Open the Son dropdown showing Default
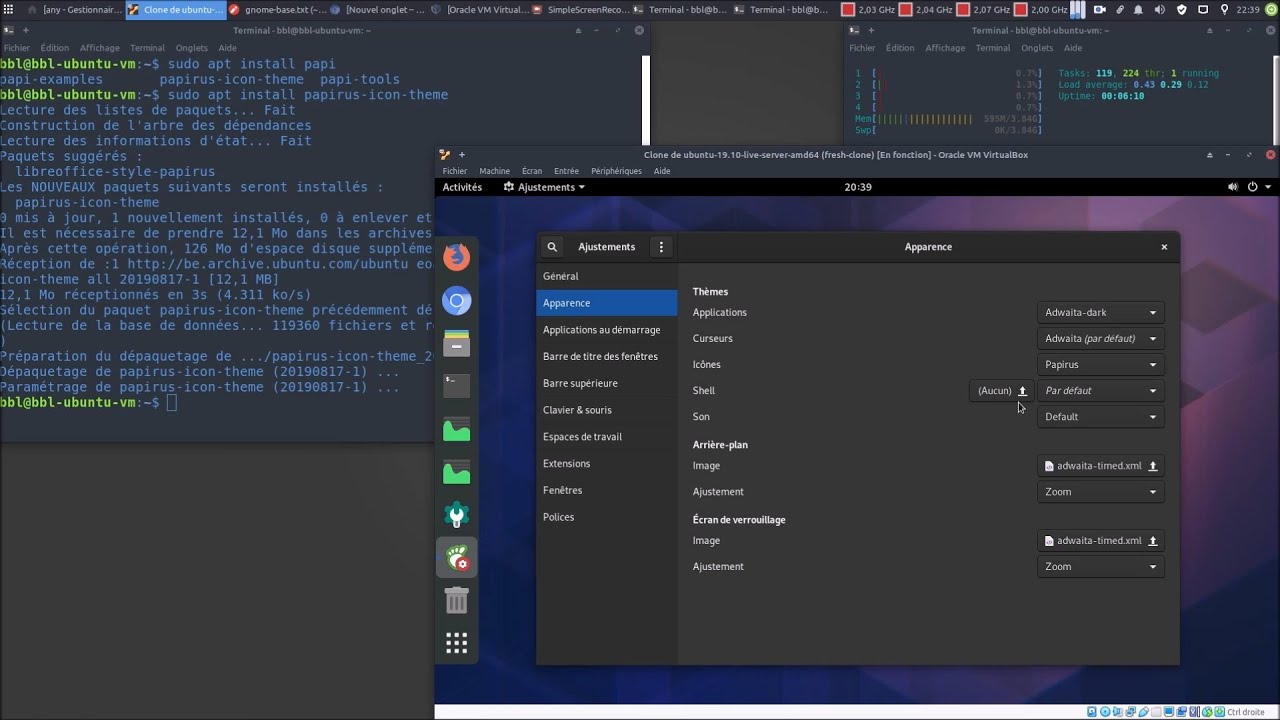The image size is (1280, 720). (x=1101, y=417)
